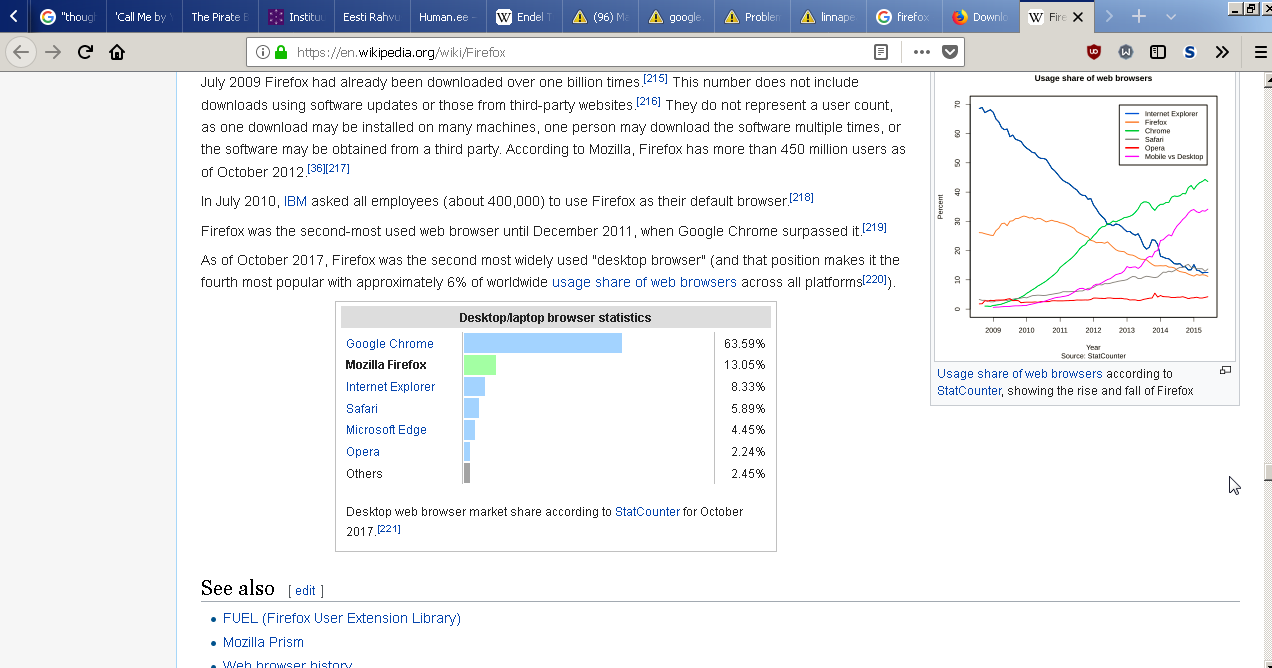Jump to citation 220
Viewport: 1272px width, 668px height.
pos(875,279)
